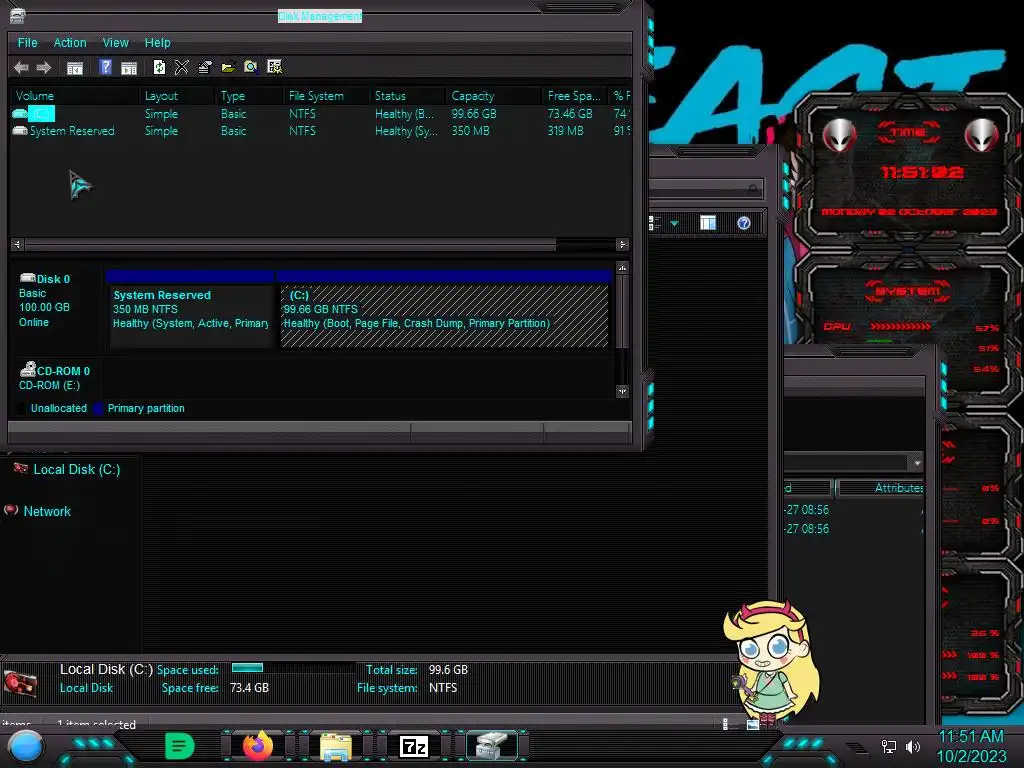Open the Explorer view options dropdown arrow
The height and width of the screenshot is (768, 1024).
(675, 223)
